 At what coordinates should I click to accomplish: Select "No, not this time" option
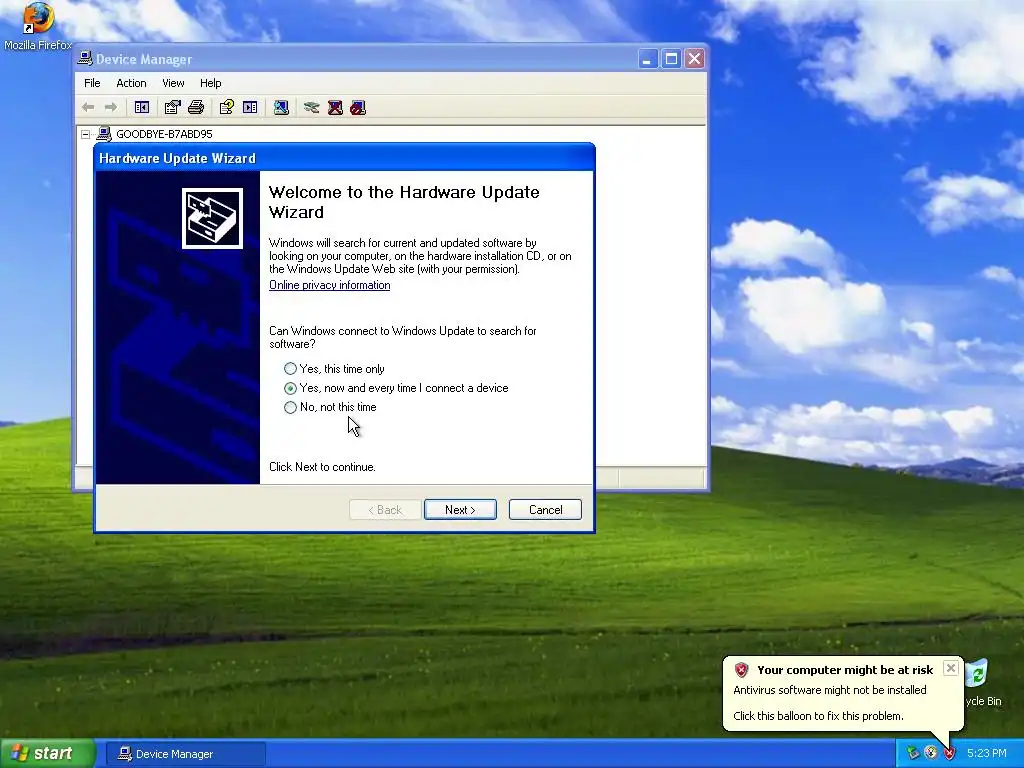pos(330,407)
